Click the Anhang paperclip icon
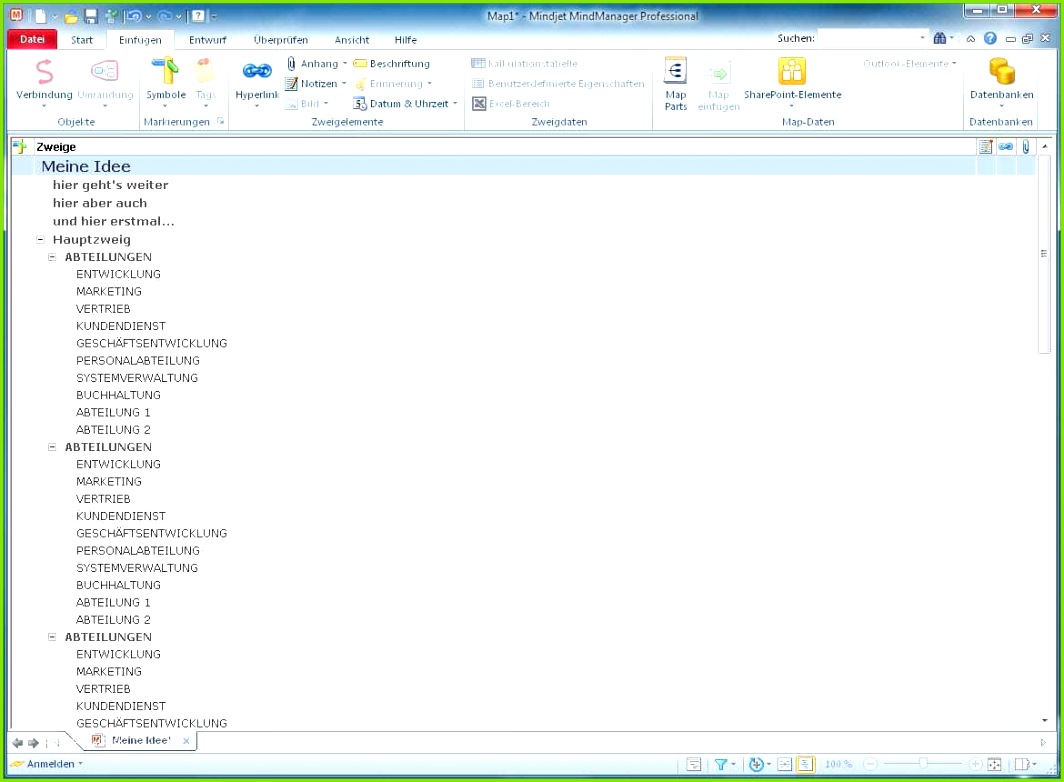 tap(291, 63)
